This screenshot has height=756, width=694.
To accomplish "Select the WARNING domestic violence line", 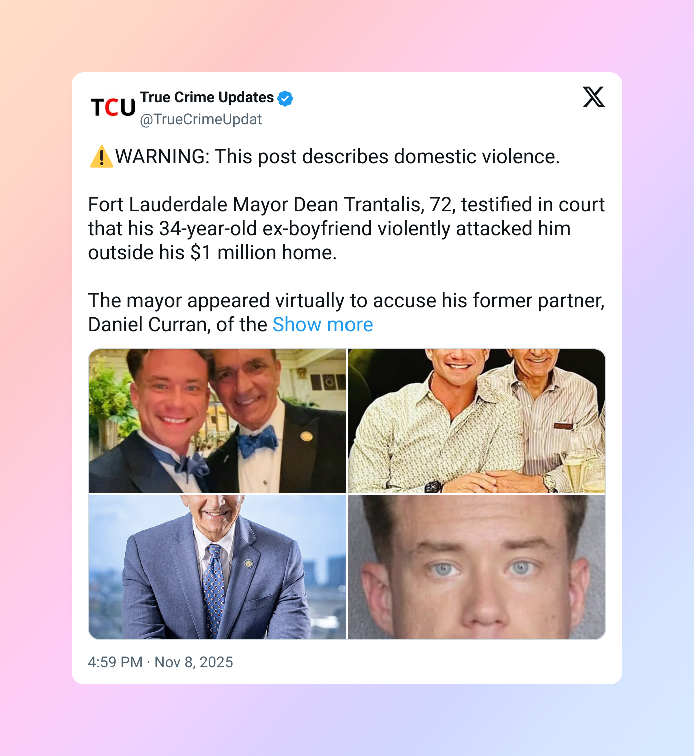I will (x=325, y=157).
